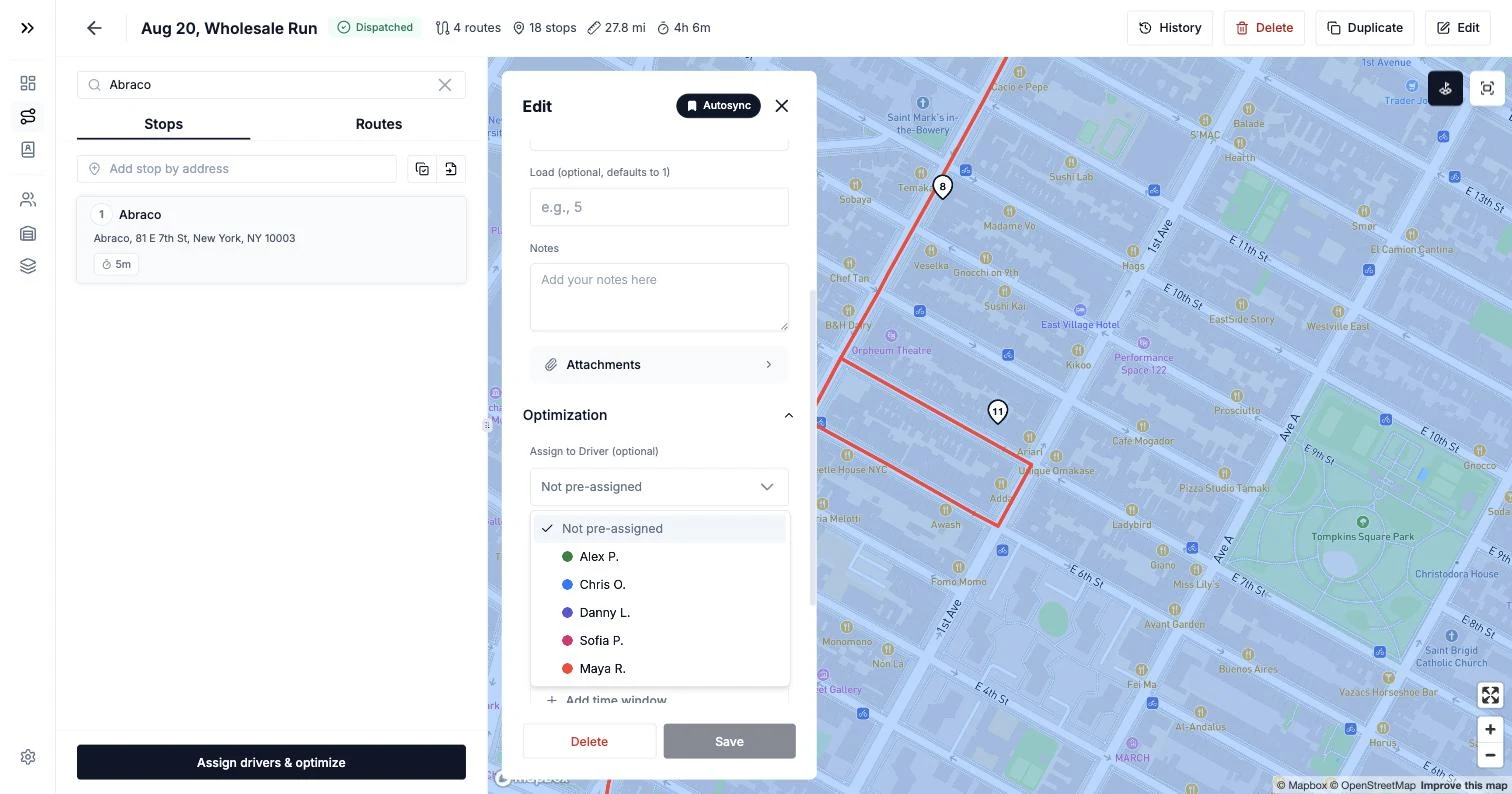Viewport: 1512px width, 794px height.
Task: Delete the route plan from header
Action: 1264,28
